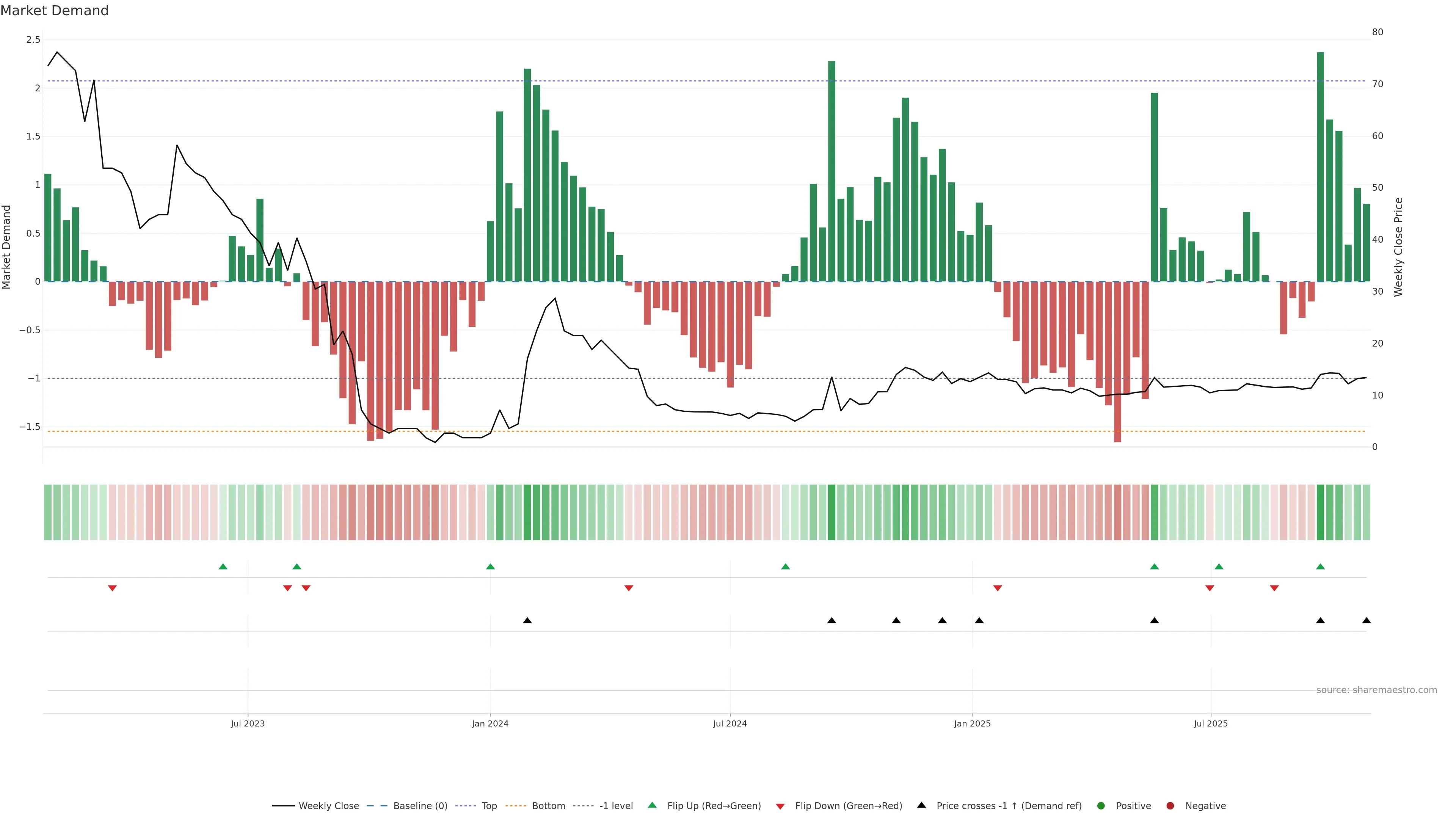Click first red flip-down marker on the left

click(113, 588)
